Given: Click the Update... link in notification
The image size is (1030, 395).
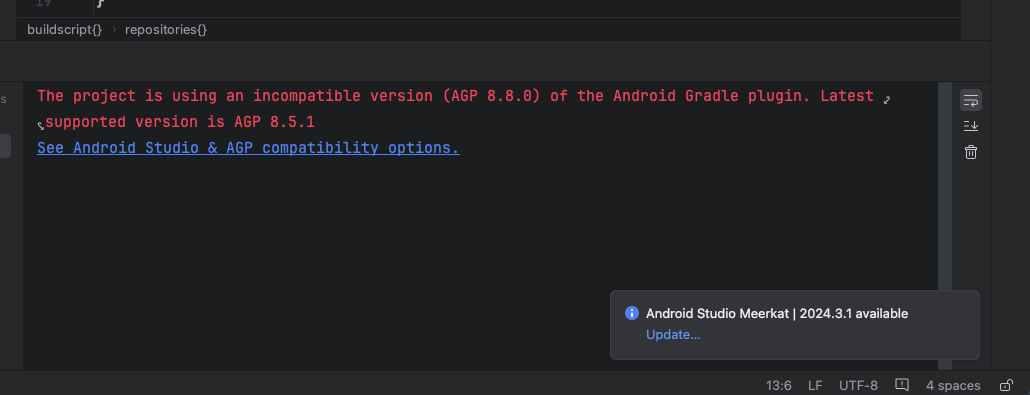Looking at the screenshot, I should point(673,335).
